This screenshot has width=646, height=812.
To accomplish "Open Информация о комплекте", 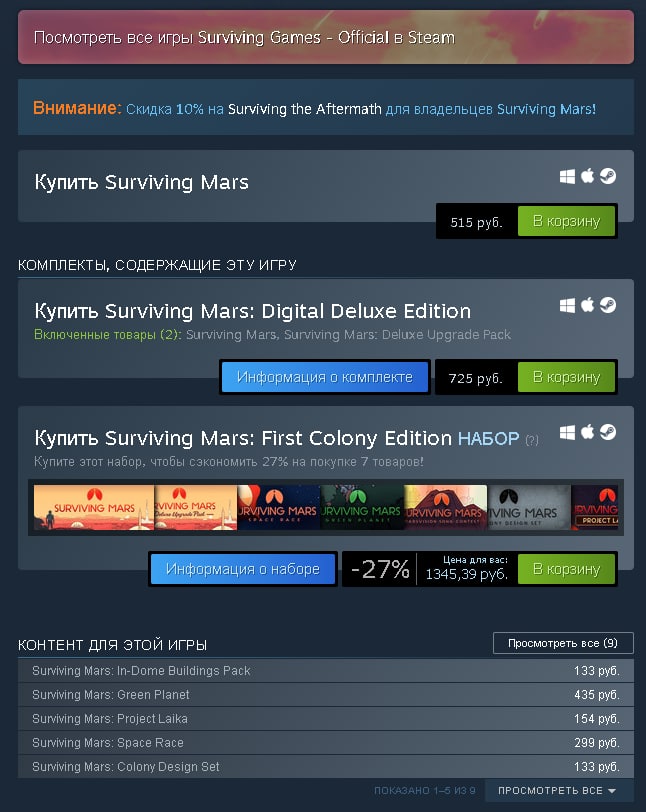I will [x=325, y=377].
